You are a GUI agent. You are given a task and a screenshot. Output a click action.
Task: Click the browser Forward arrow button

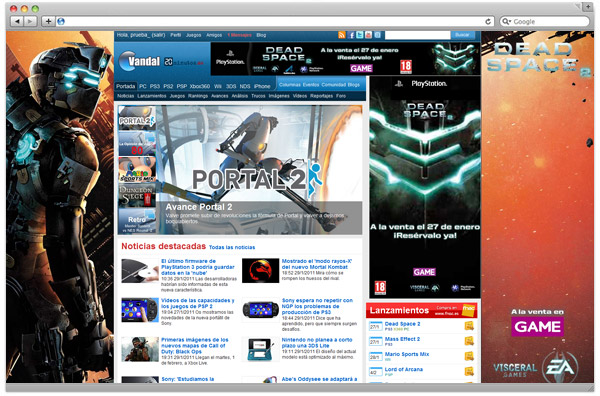point(30,21)
